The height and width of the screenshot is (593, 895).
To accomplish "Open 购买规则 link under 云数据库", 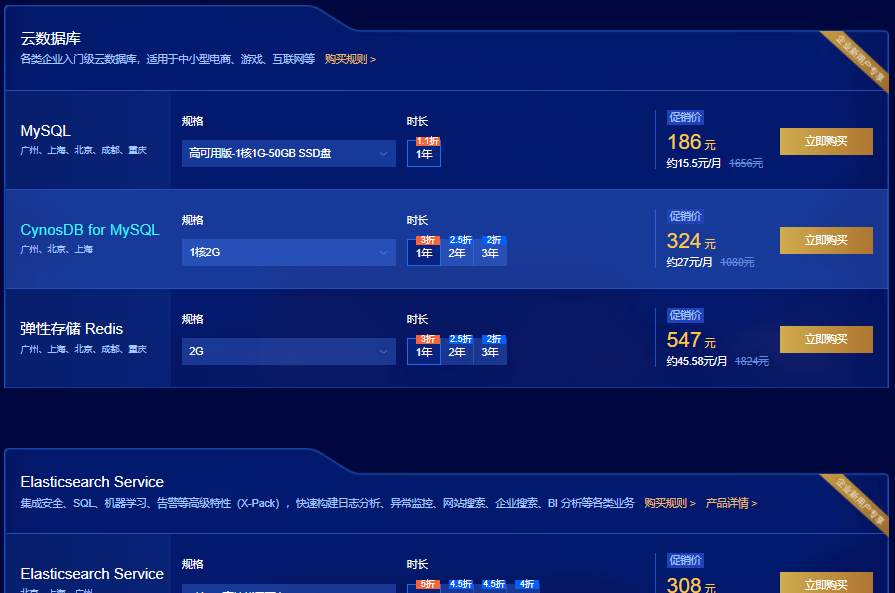I will [350, 59].
